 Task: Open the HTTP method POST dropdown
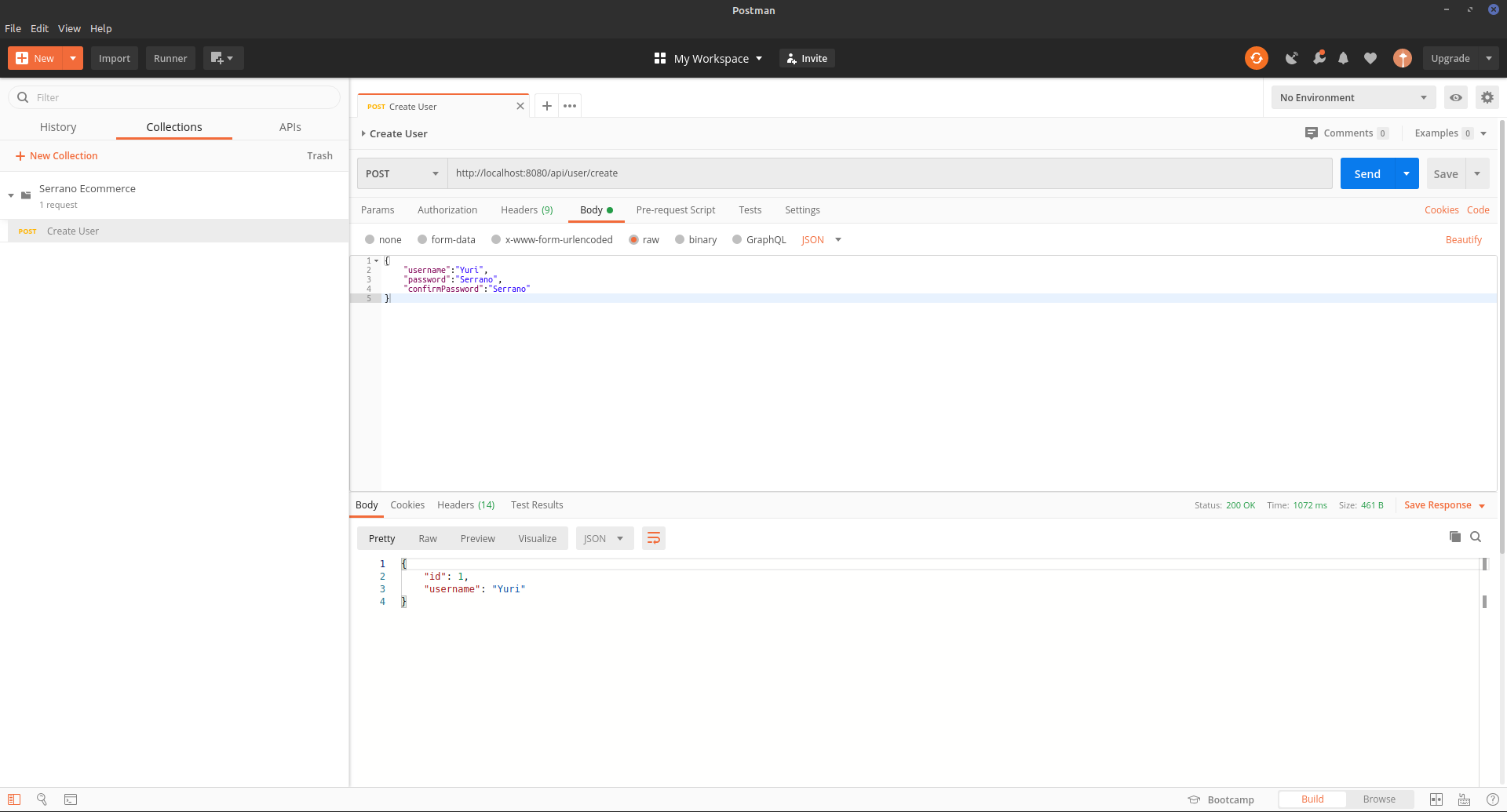pyautogui.click(x=402, y=173)
